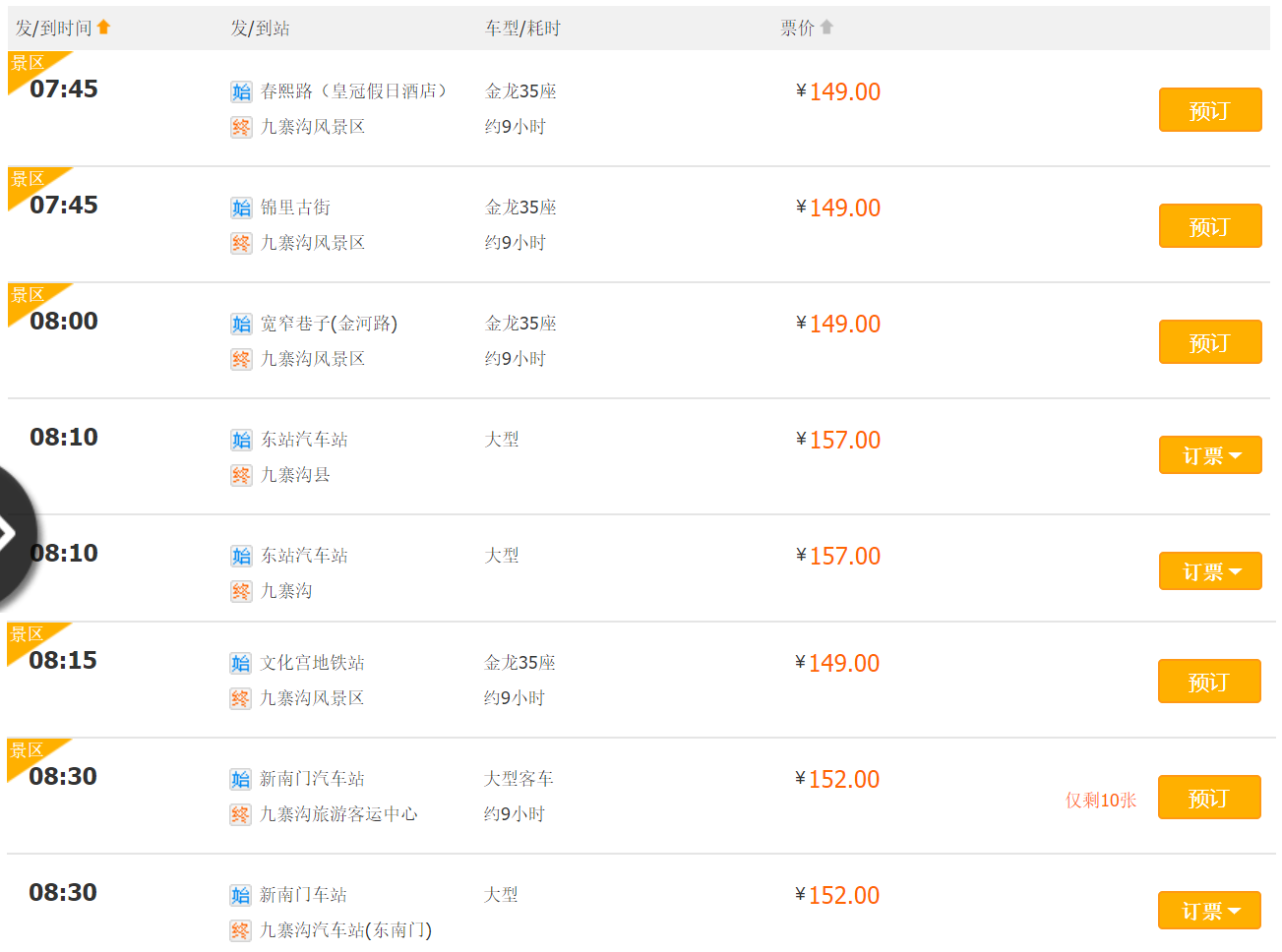Expand 订票 dropdown for 东站汽车站 to 九寨沟
The height and width of the screenshot is (952, 1282).
click(x=1210, y=571)
